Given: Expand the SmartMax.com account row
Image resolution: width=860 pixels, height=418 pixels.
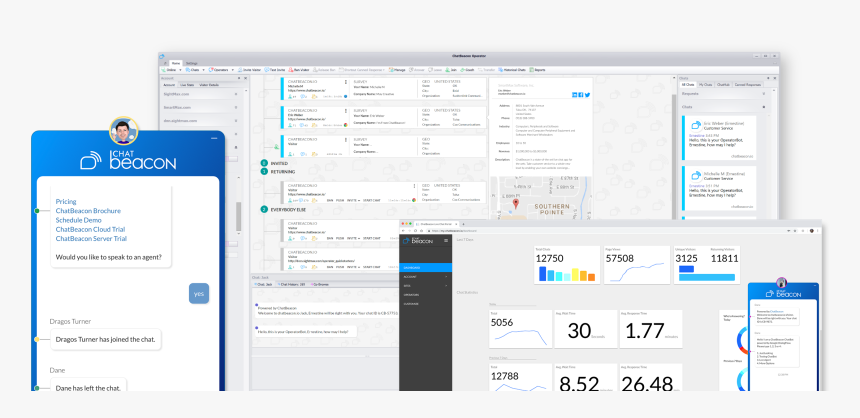Looking at the screenshot, I should 236,107.
